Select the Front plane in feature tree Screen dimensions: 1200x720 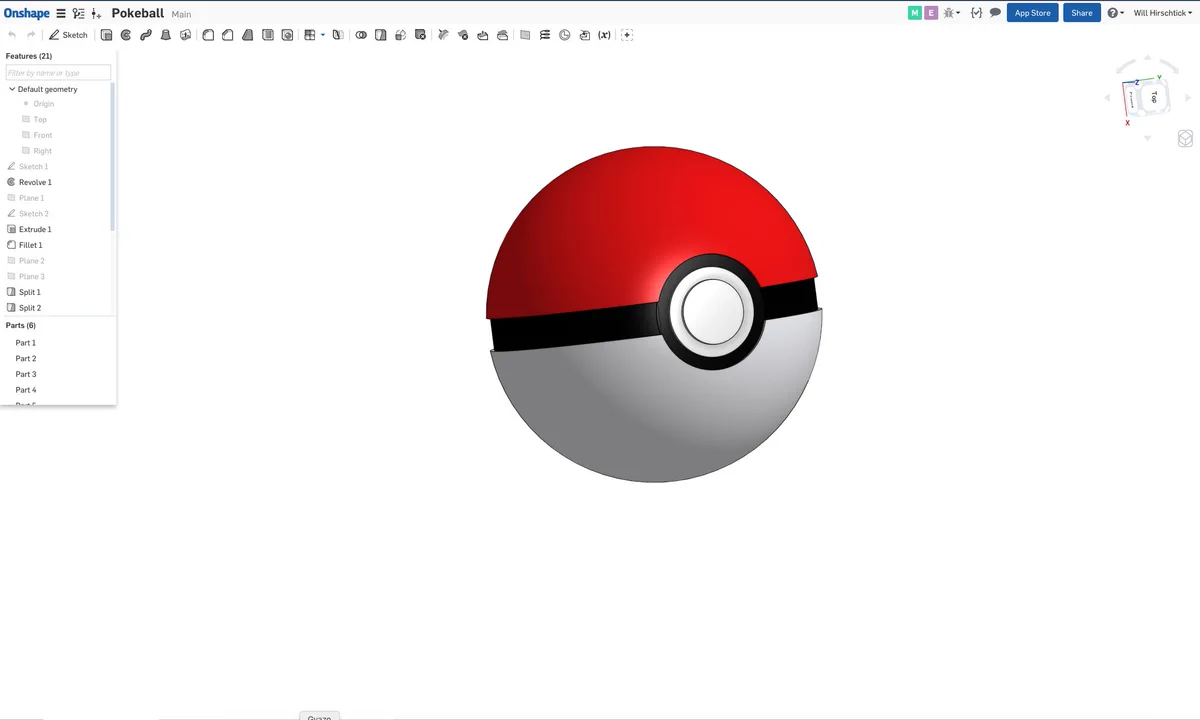(42, 135)
